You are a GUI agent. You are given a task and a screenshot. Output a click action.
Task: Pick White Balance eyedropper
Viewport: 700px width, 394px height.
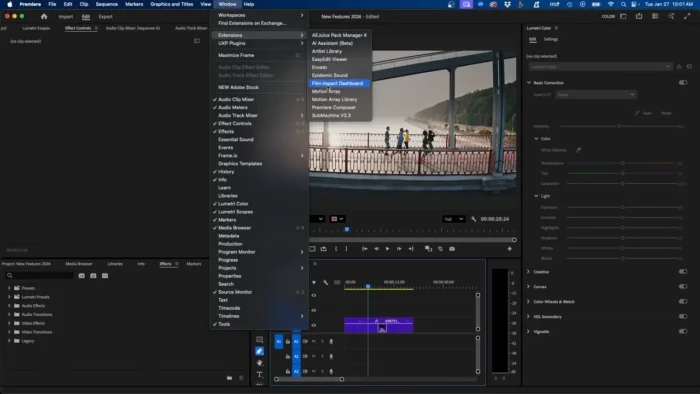(578, 150)
